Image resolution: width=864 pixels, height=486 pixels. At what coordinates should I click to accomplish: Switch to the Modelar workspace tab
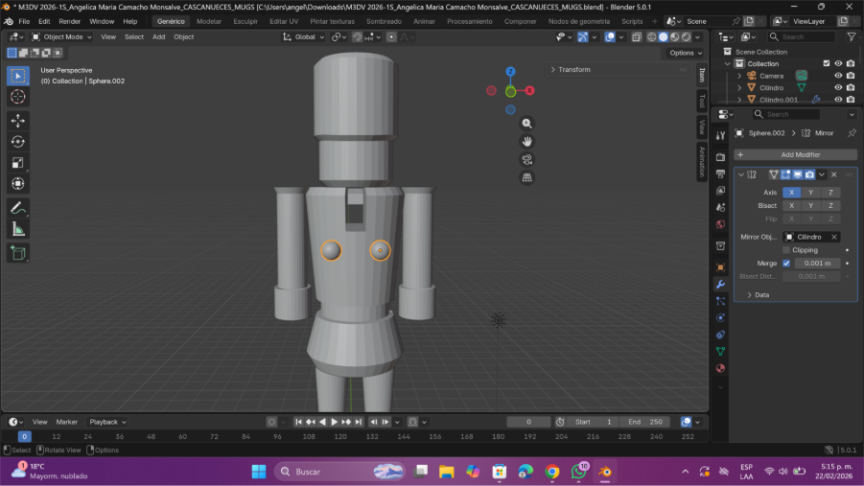tap(209, 21)
